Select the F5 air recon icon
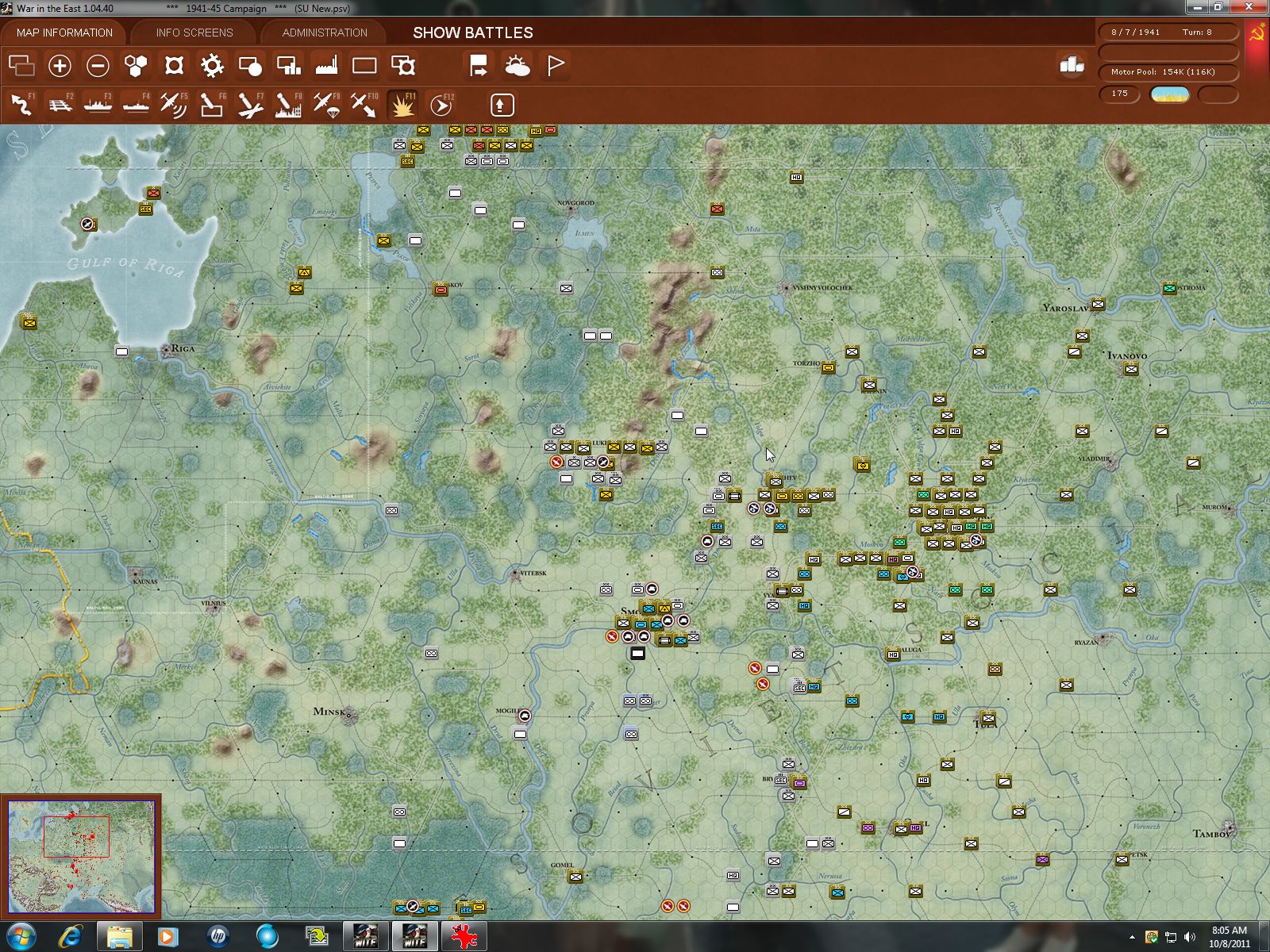This screenshot has width=1270, height=952. click(174, 105)
